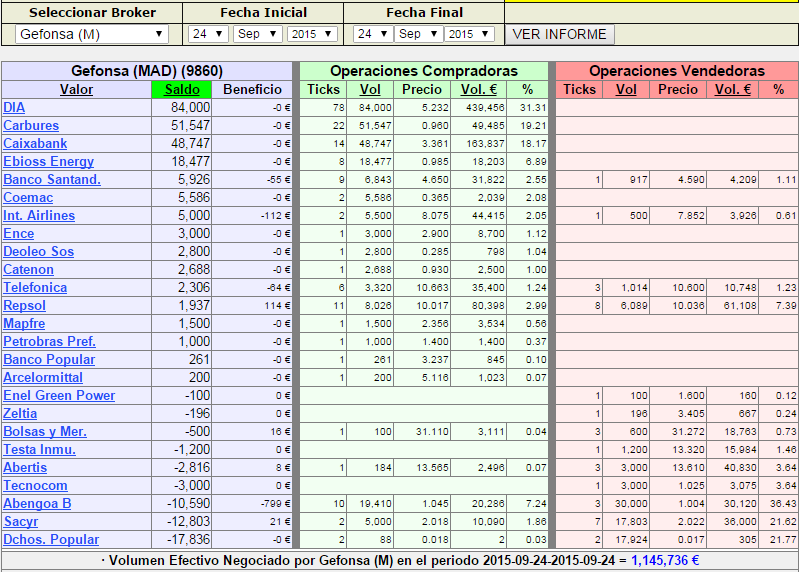Select Carbures buy ticks value 22
799x572 pixels.
(x=339, y=126)
